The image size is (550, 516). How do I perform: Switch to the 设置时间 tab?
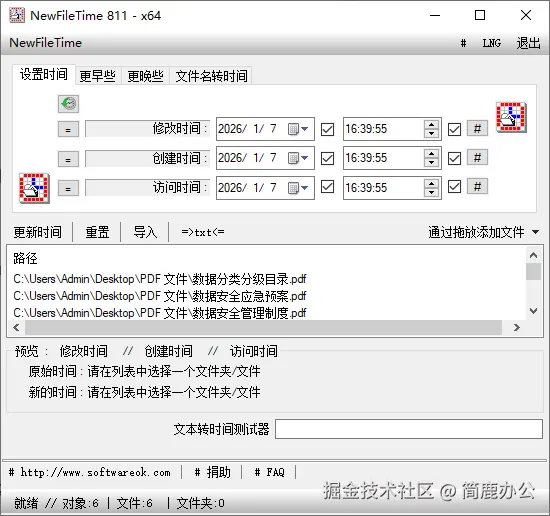(44, 74)
